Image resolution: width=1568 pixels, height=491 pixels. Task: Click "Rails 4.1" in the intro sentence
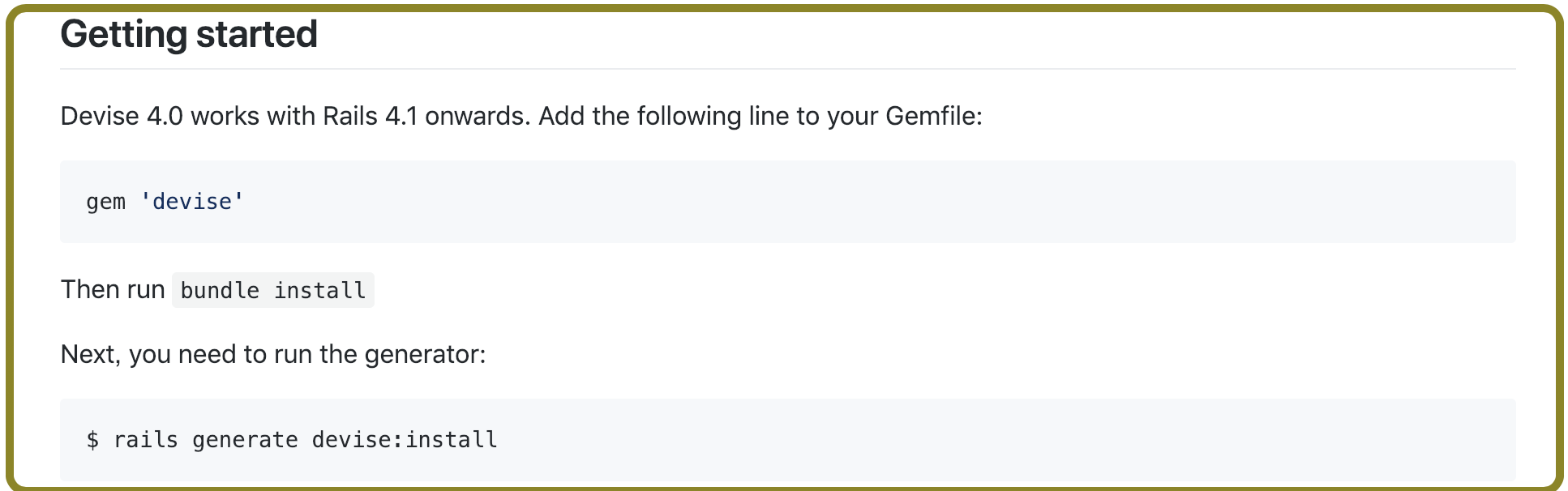370,117
